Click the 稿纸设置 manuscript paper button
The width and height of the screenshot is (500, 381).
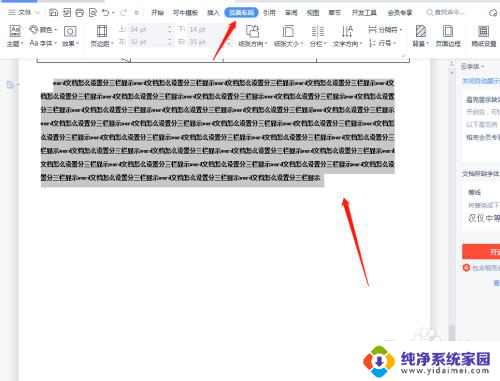[484, 36]
